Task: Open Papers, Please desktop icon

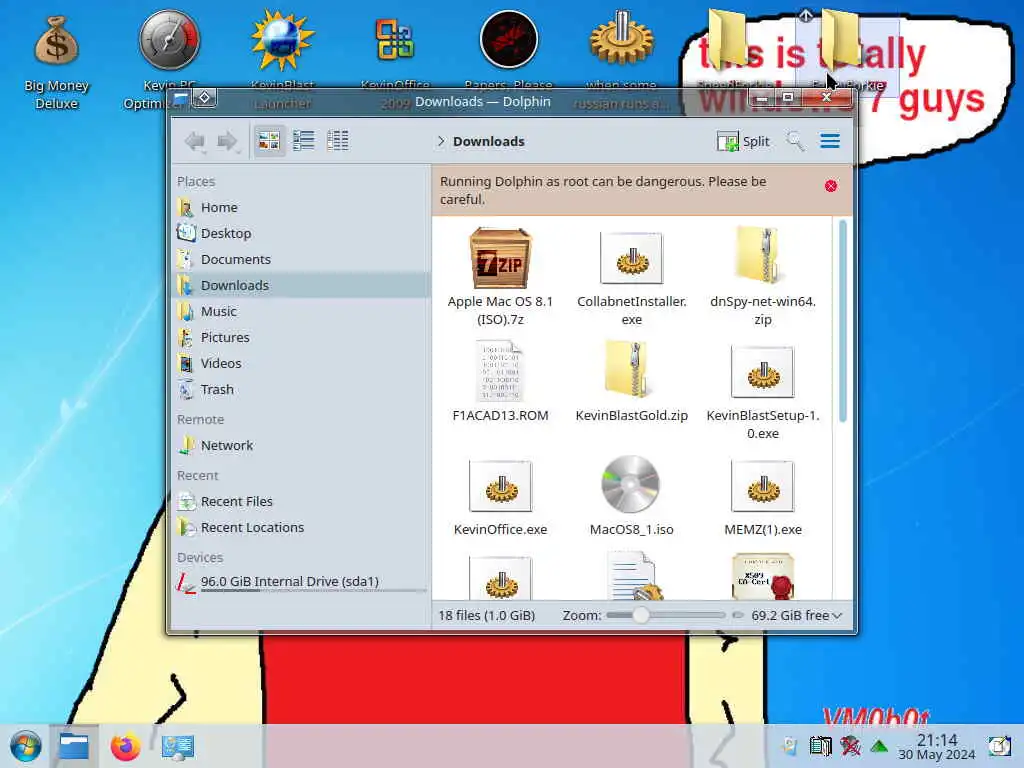Action: coord(508,40)
